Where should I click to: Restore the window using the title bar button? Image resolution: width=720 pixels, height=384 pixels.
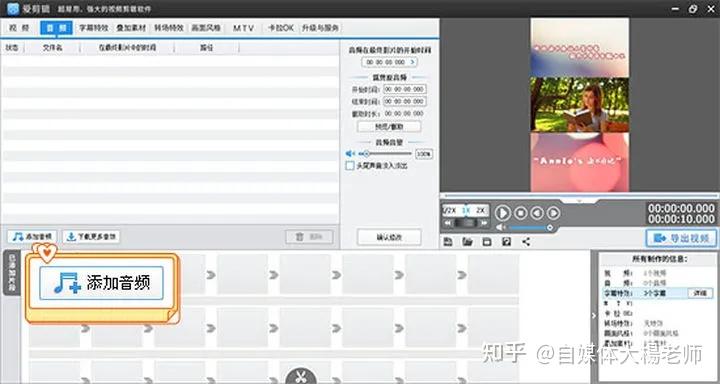(x=693, y=9)
